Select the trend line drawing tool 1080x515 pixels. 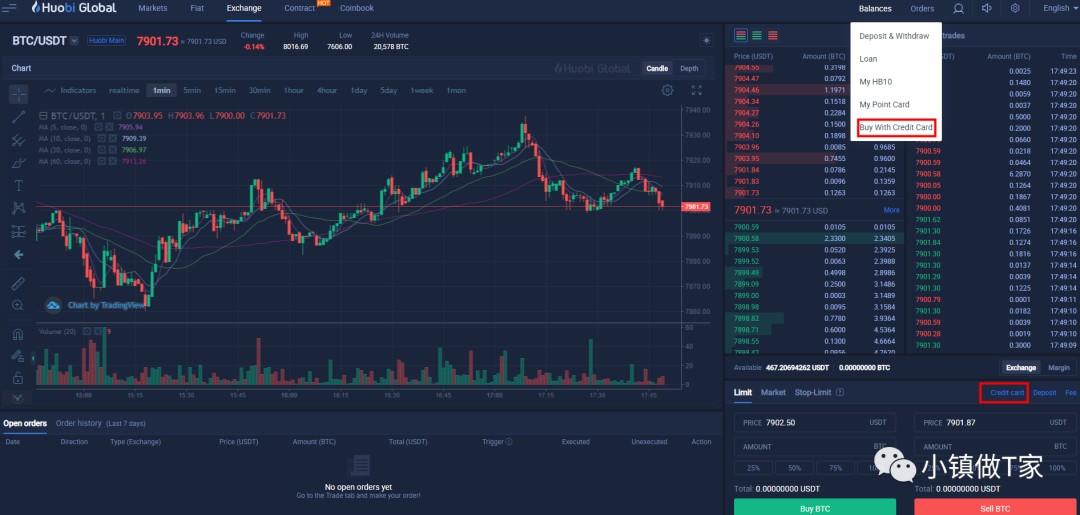(19, 117)
